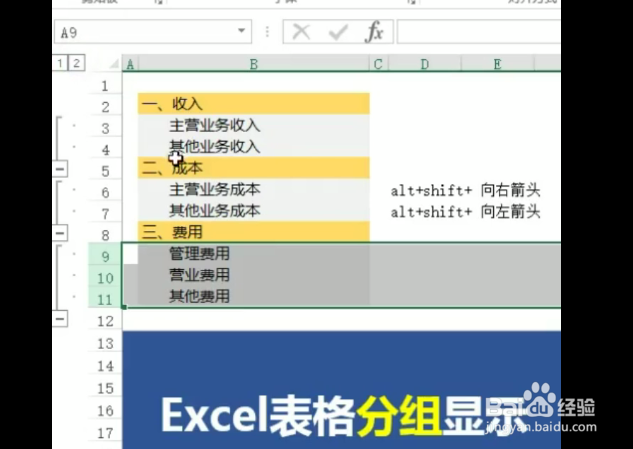Click the Select All corner triangle
Screen dimensions: 633x449
tap(114, 63)
